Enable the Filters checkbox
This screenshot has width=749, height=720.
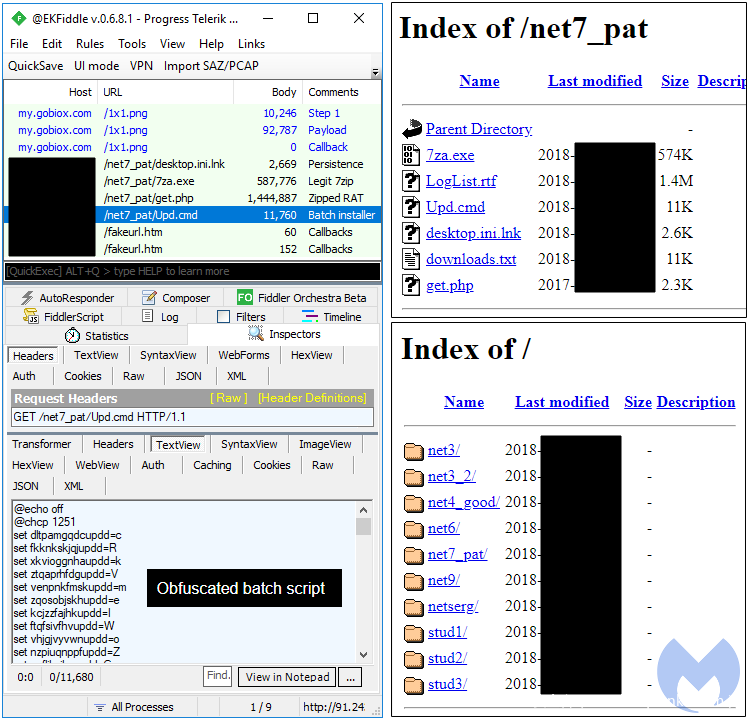click(223, 317)
